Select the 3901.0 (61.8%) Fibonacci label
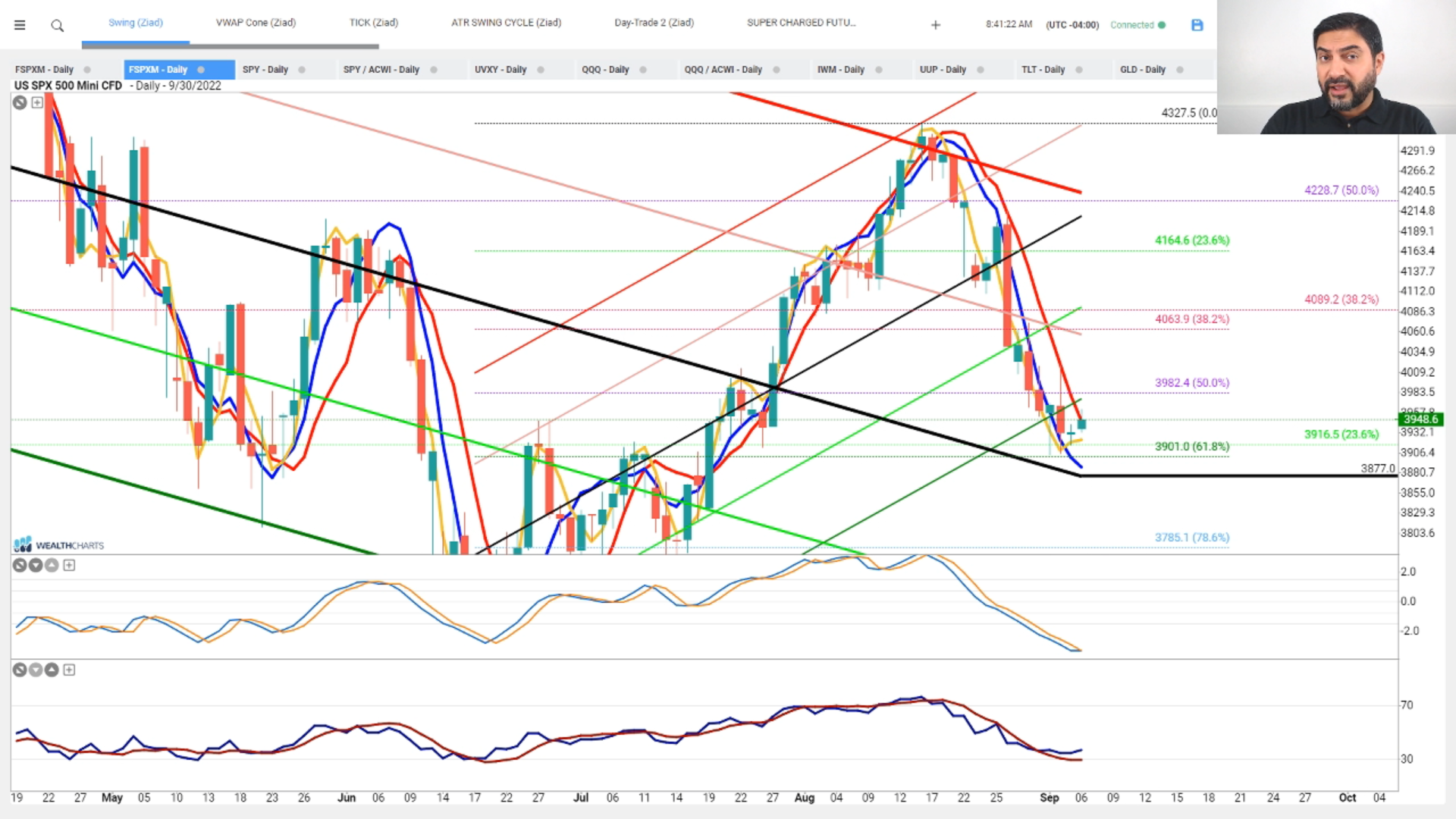This screenshot has height=819, width=1456. [1192, 447]
